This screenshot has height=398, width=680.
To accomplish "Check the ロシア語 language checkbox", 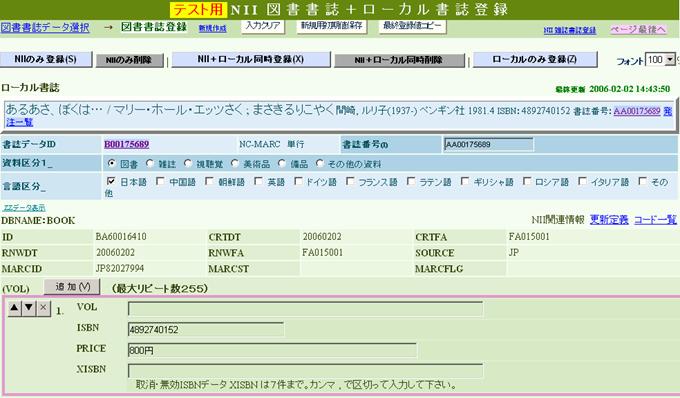I will (x=526, y=181).
